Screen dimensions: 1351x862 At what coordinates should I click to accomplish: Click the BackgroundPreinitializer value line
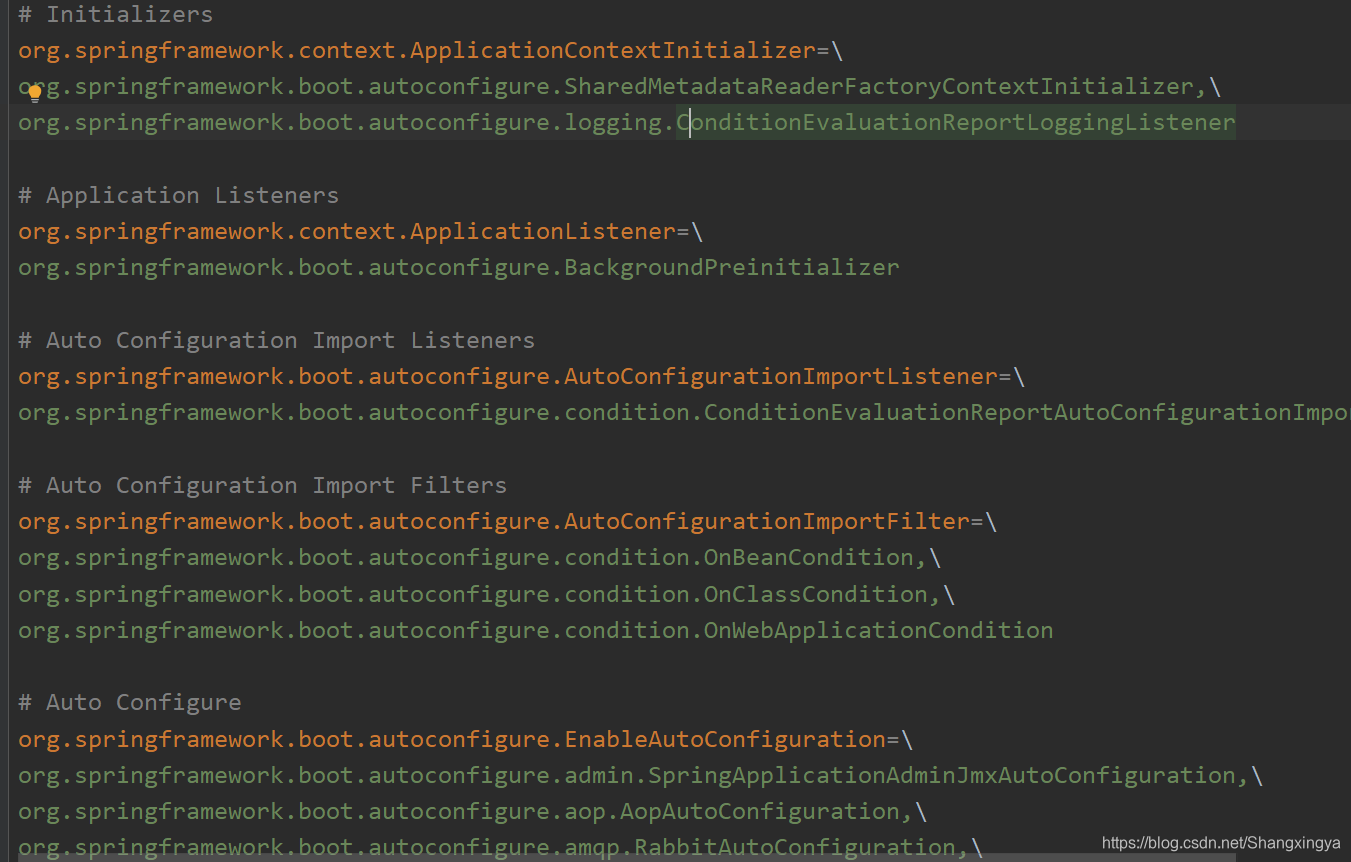459,268
